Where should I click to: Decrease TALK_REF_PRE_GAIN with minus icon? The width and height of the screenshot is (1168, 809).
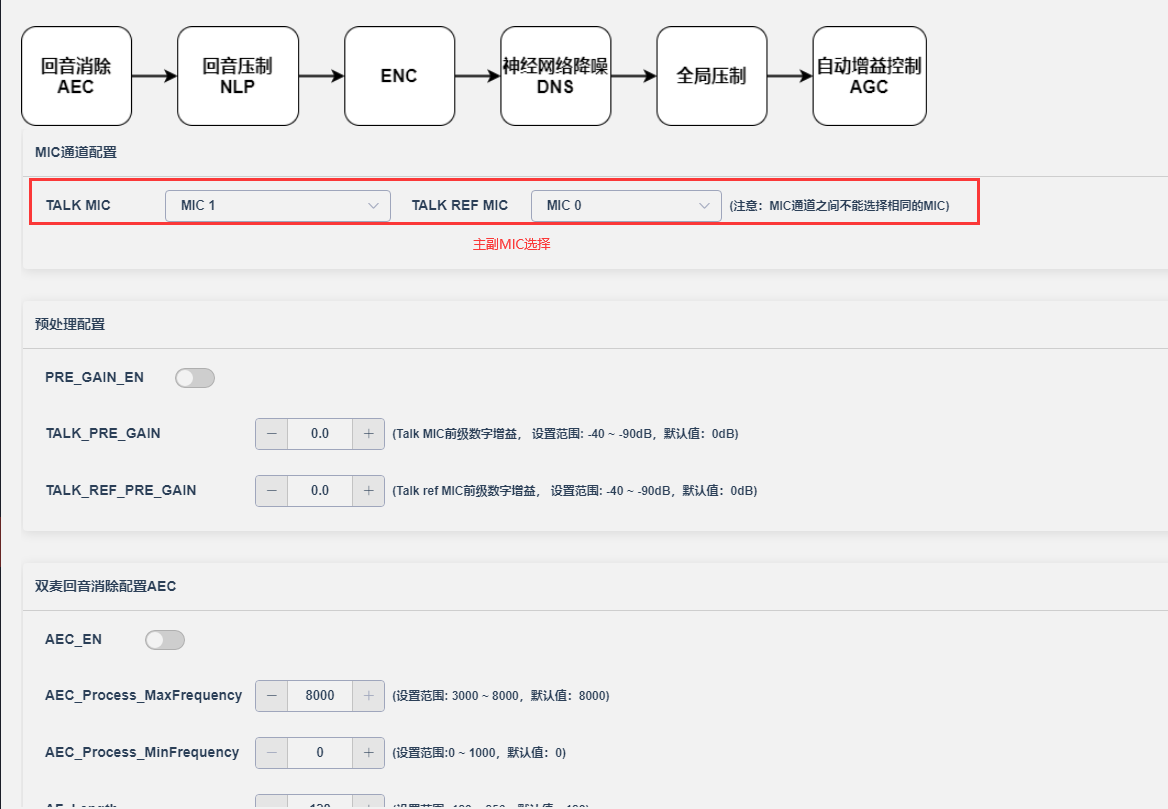tap(272, 491)
